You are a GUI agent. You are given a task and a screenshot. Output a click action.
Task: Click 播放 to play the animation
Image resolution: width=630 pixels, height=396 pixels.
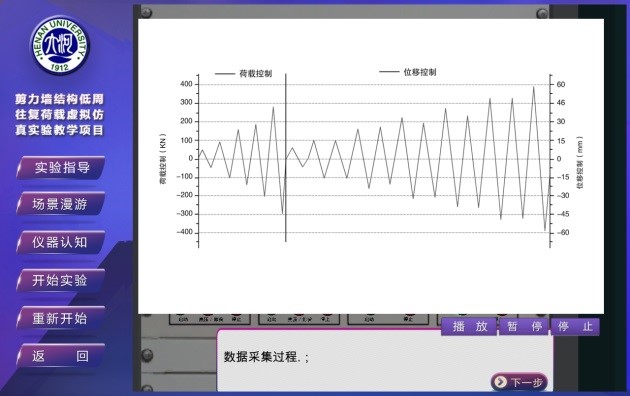coord(469,327)
